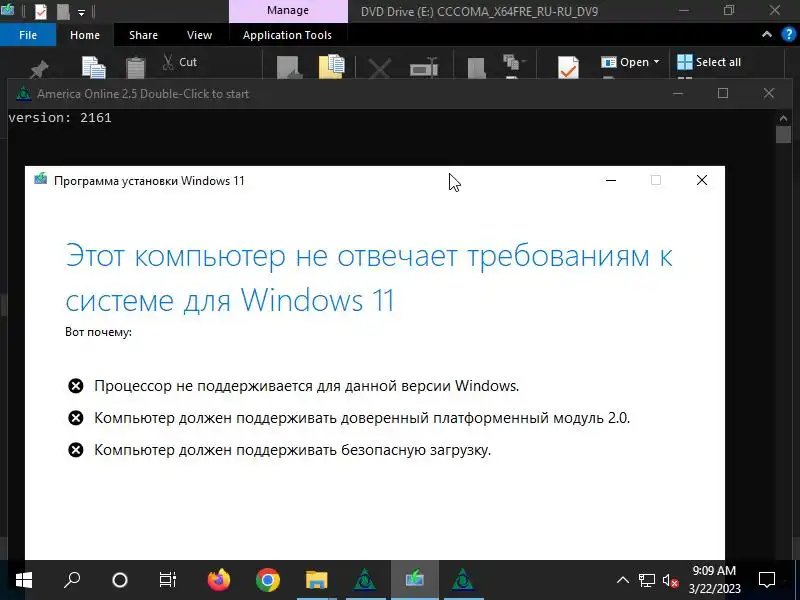Open the Application Tools tab
800x600 pixels.
(287, 35)
